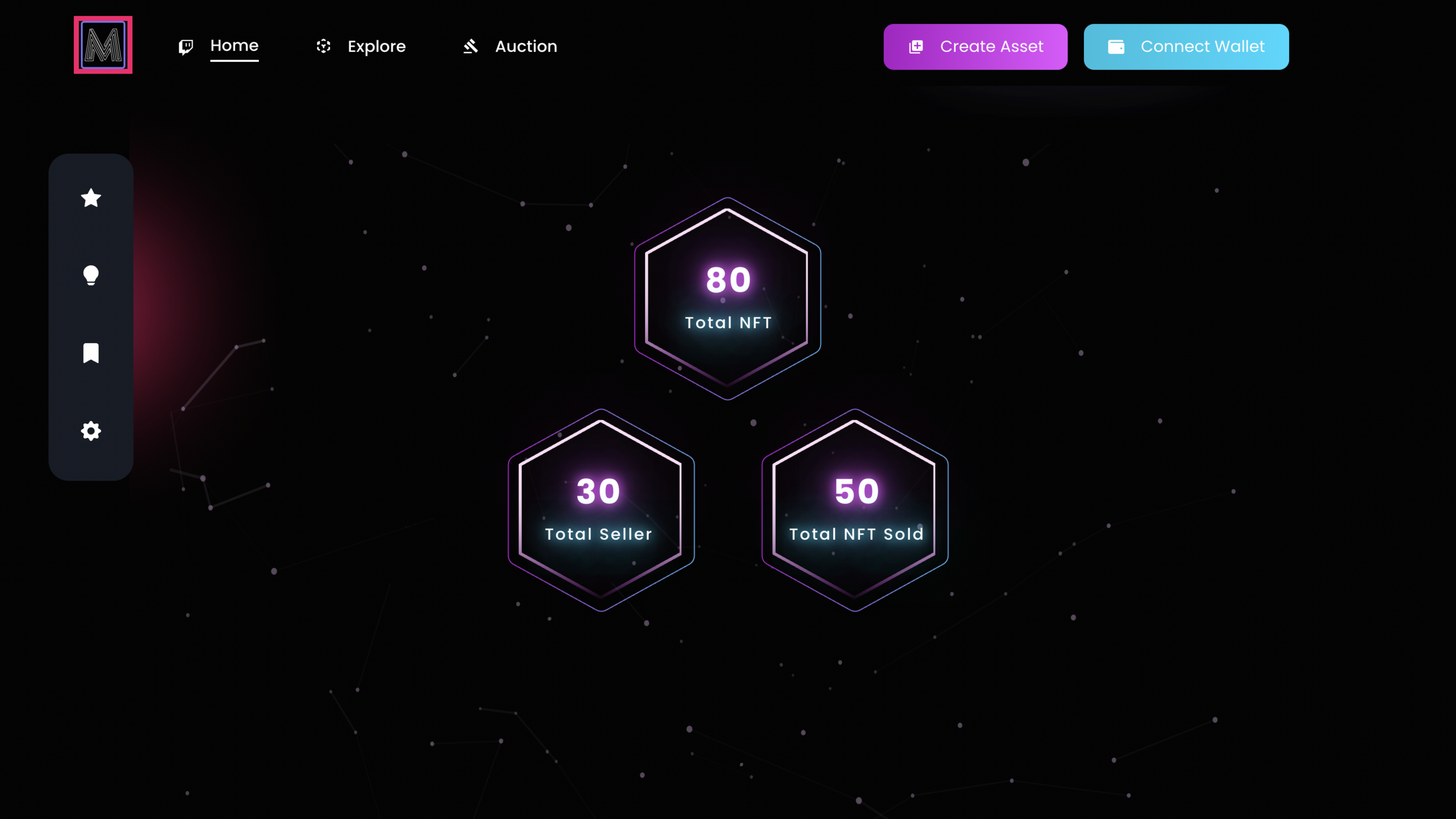Go to the Home tab

[x=234, y=45]
